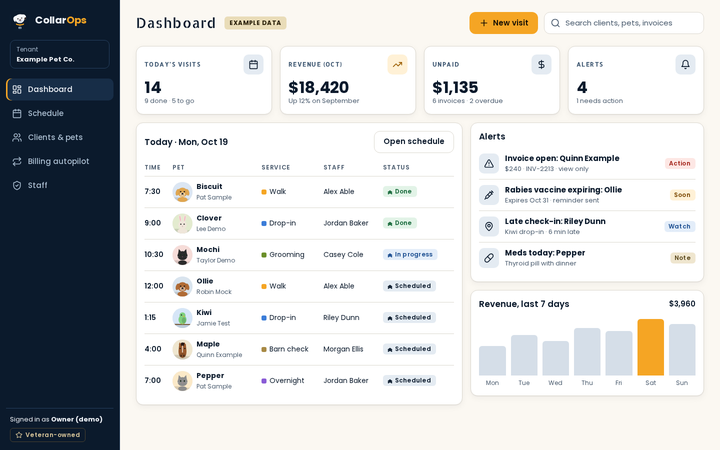The height and width of the screenshot is (450, 720).
Task: Click the Watch tag on late check-in
Action: click(679, 226)
